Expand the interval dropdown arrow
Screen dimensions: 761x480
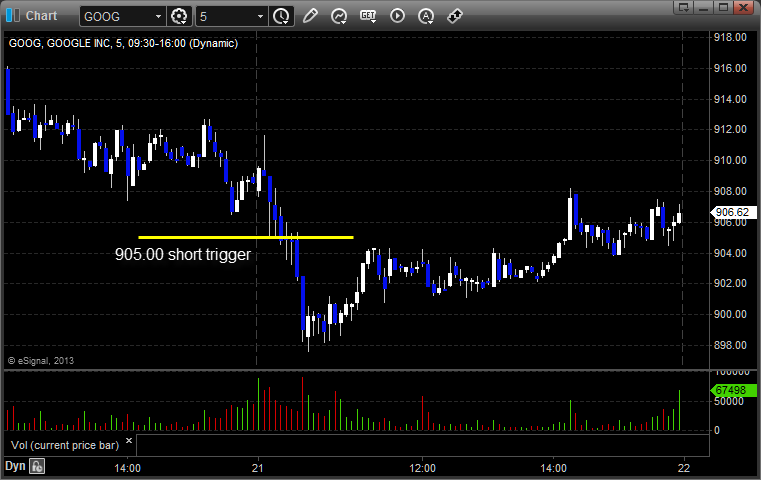click(x=261, y=17)
